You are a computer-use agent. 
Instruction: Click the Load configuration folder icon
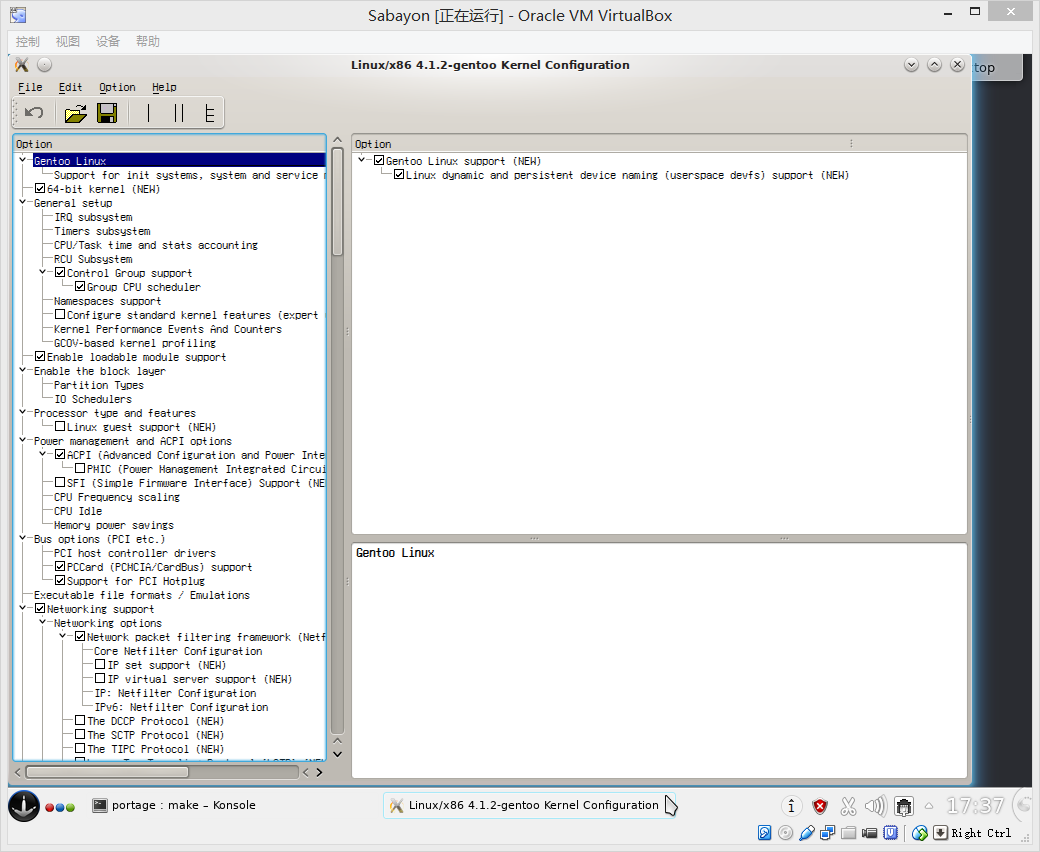pyautogui.click(x=75, y=113)
